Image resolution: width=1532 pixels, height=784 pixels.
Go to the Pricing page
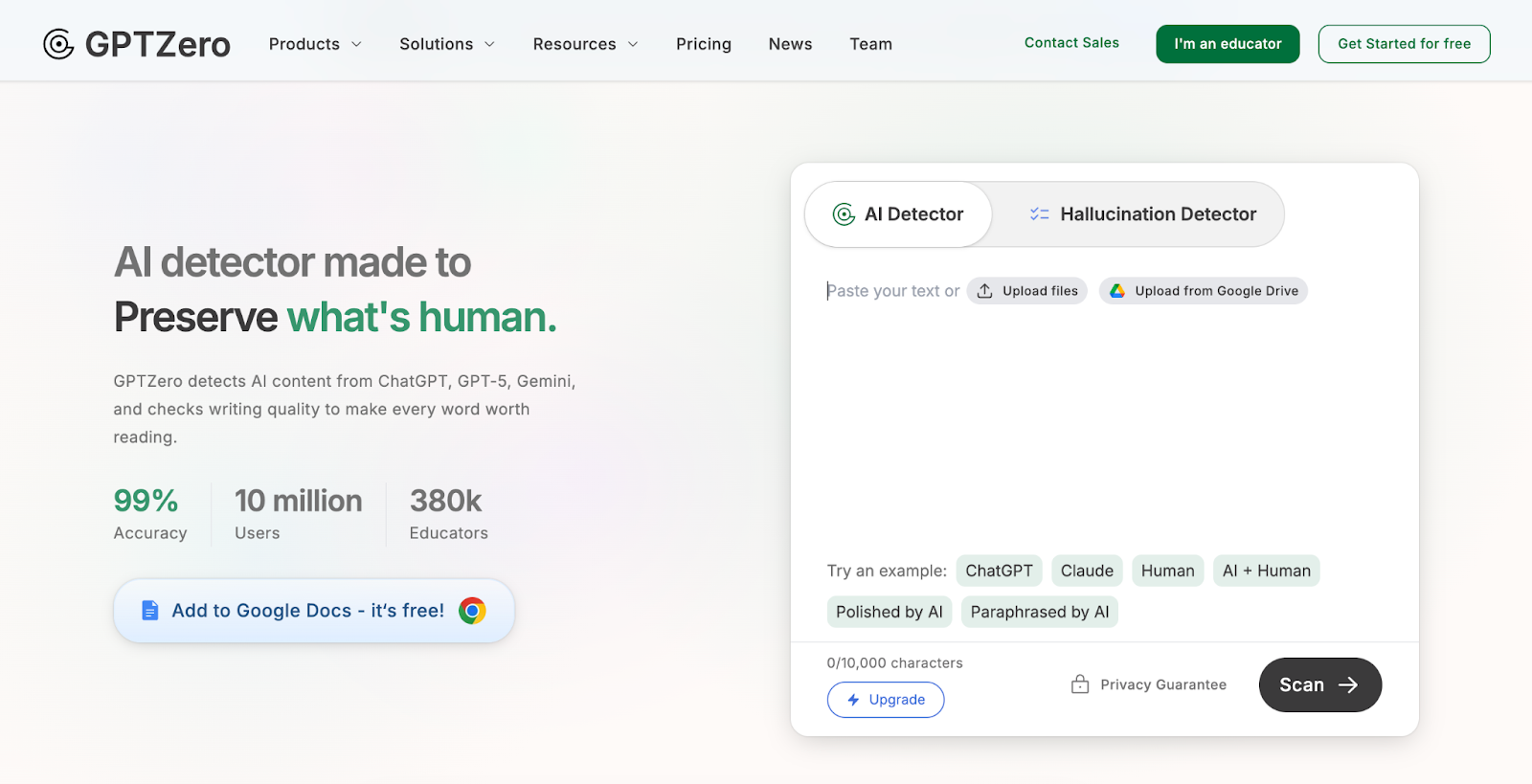704,44
